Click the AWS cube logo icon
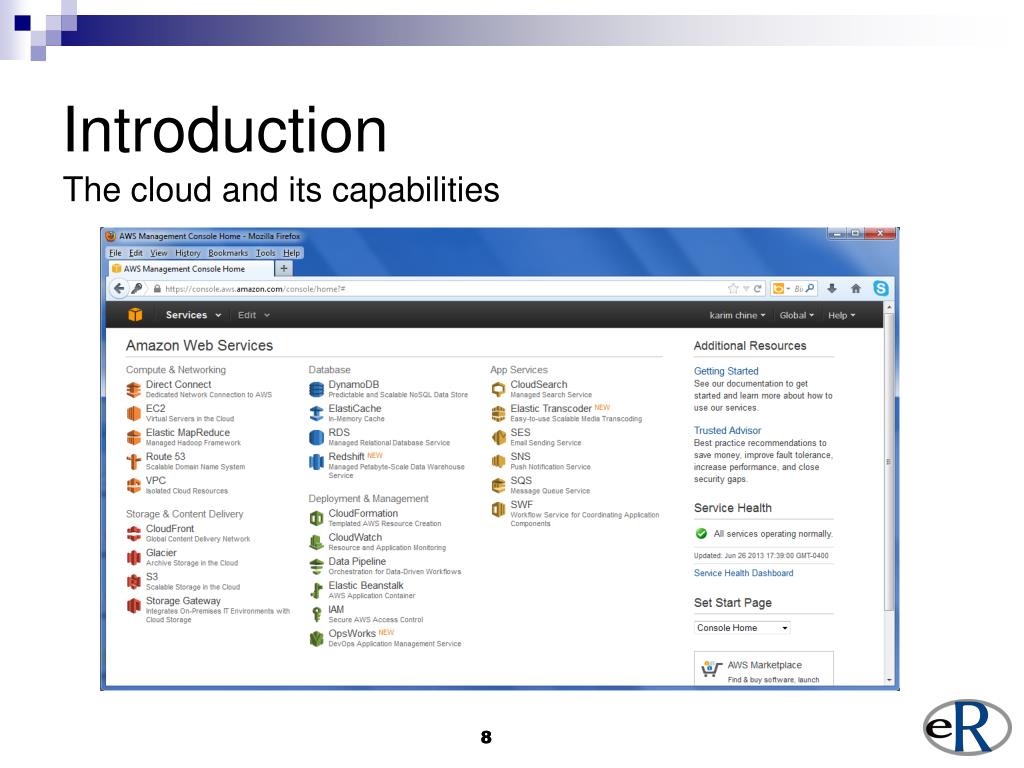The image size is (1024, 768). 135,315
